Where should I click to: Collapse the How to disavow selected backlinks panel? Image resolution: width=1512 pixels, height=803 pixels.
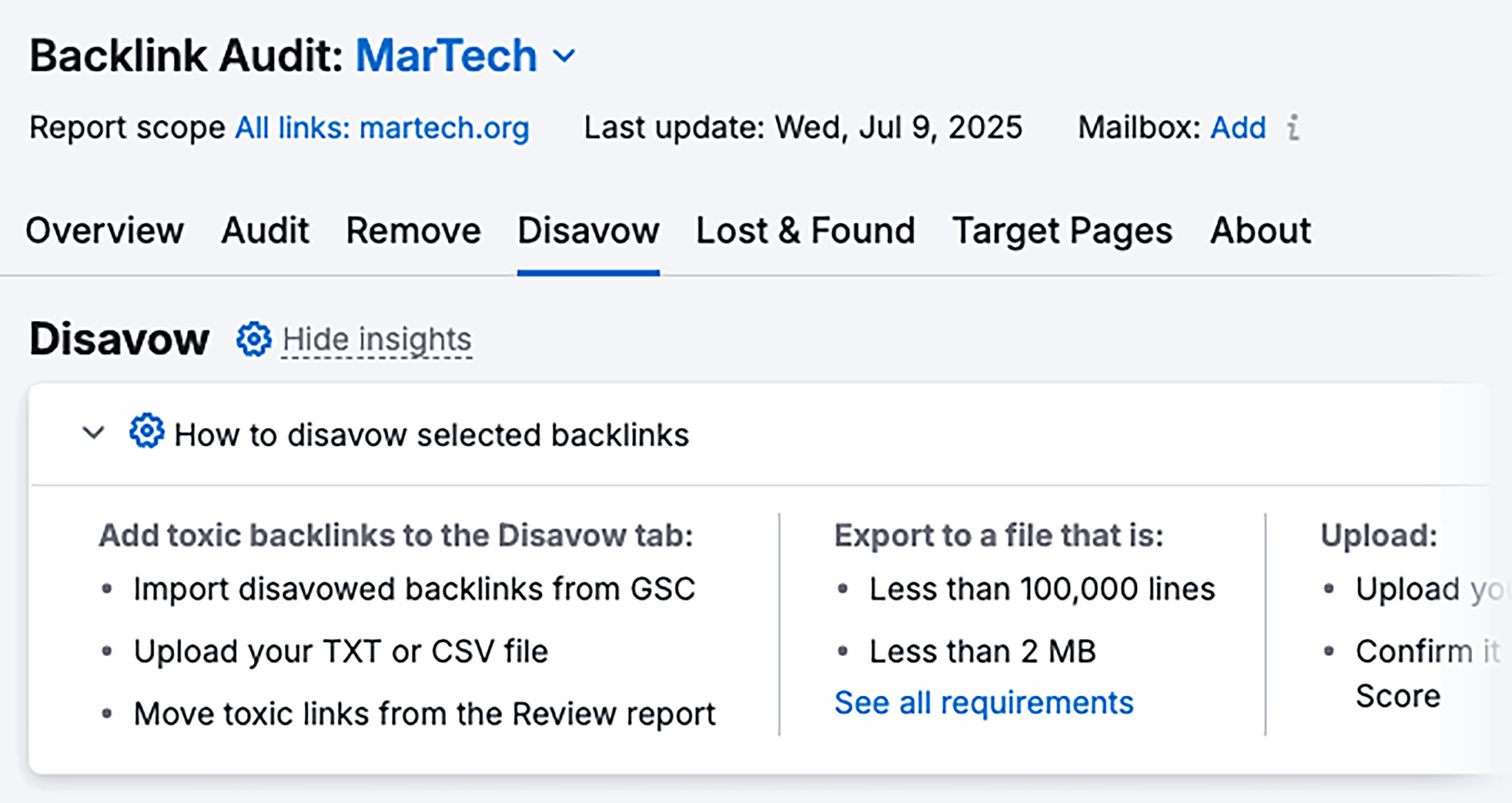tap(93, 434)
